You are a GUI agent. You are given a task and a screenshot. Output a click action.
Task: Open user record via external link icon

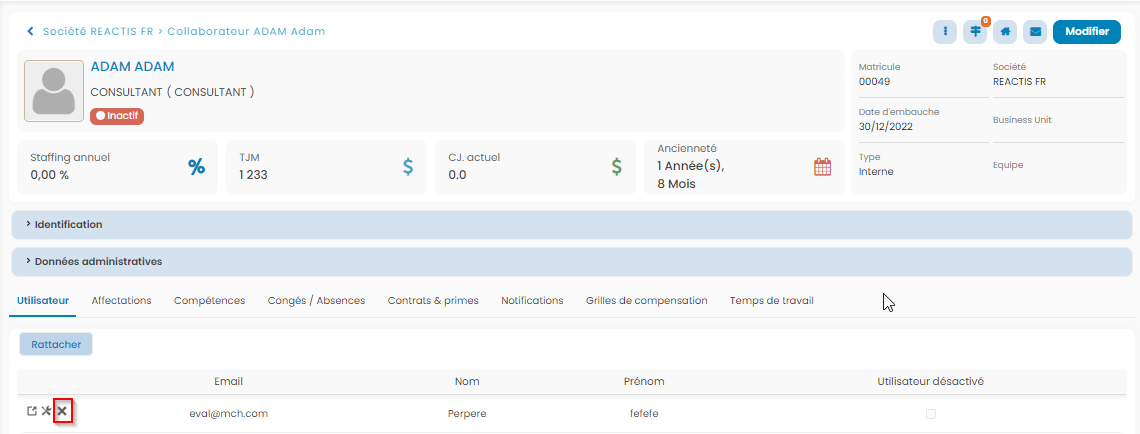click(x=31, y=411)
